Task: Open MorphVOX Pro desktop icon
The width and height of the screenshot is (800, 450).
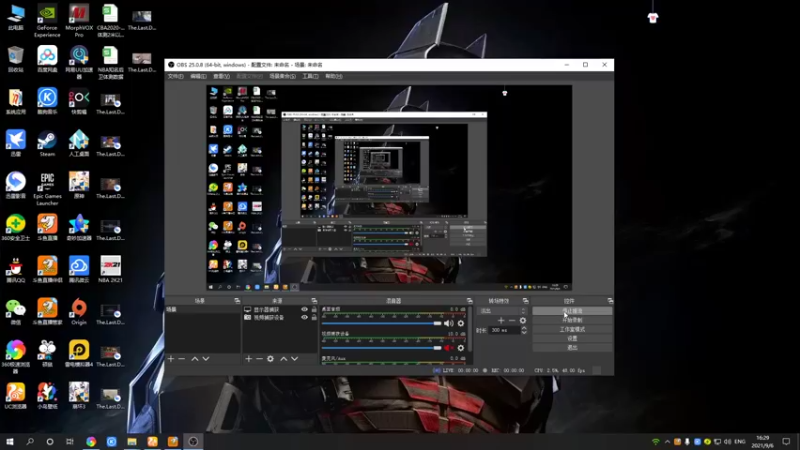Action: [79, 20]
